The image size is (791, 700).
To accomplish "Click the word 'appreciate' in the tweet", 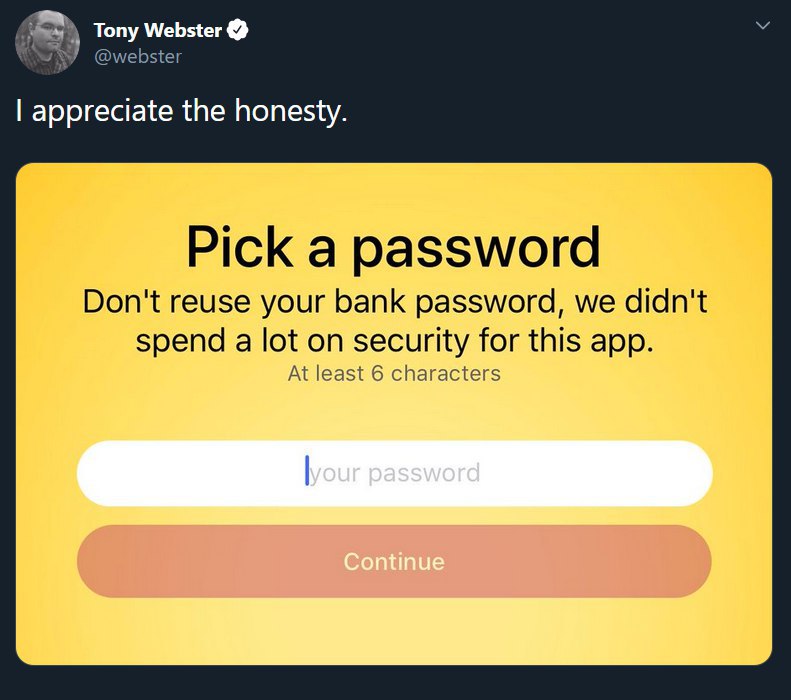I will click(102, 112).
